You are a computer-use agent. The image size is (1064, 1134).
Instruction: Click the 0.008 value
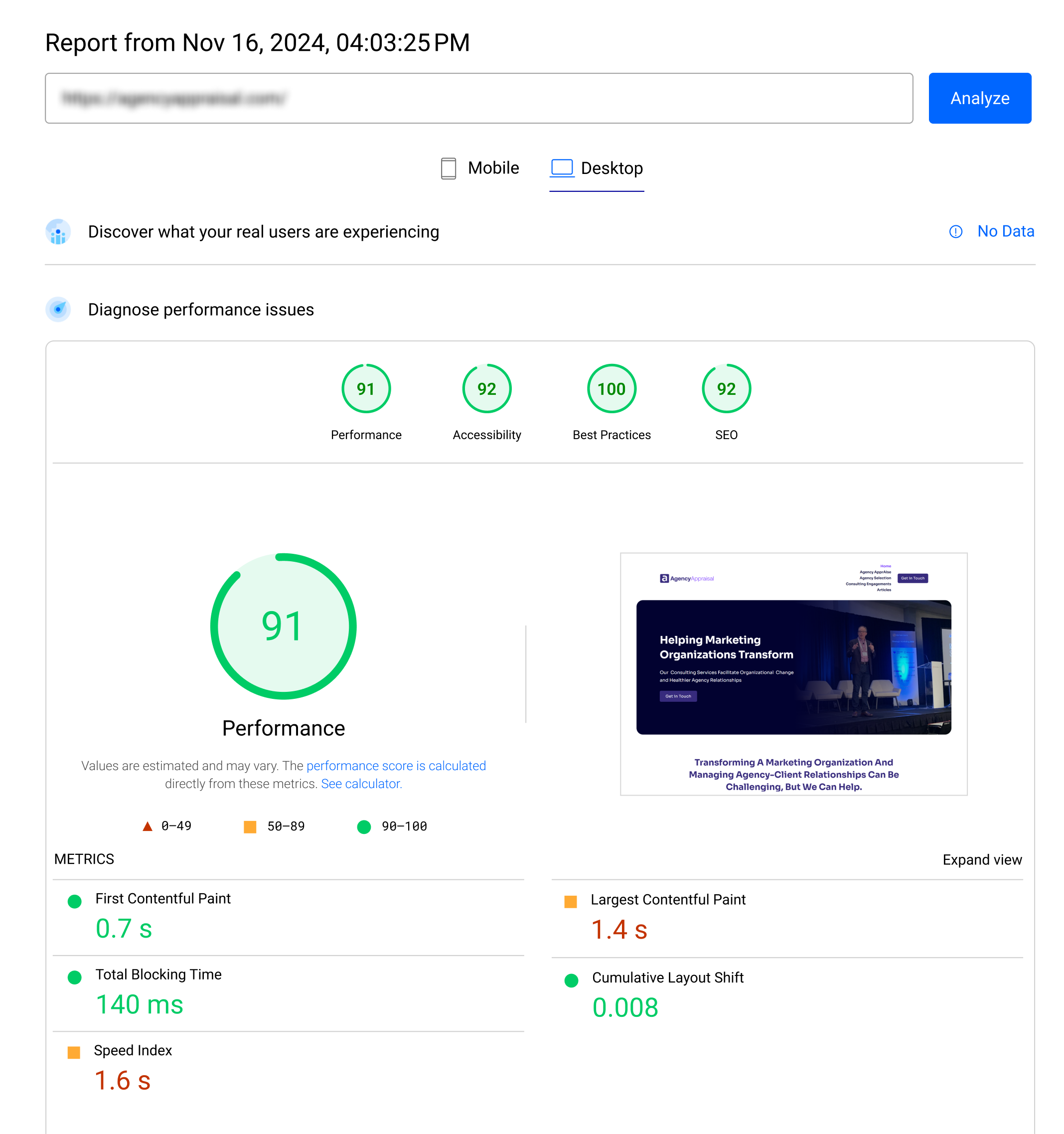[x=625, y=1007]
